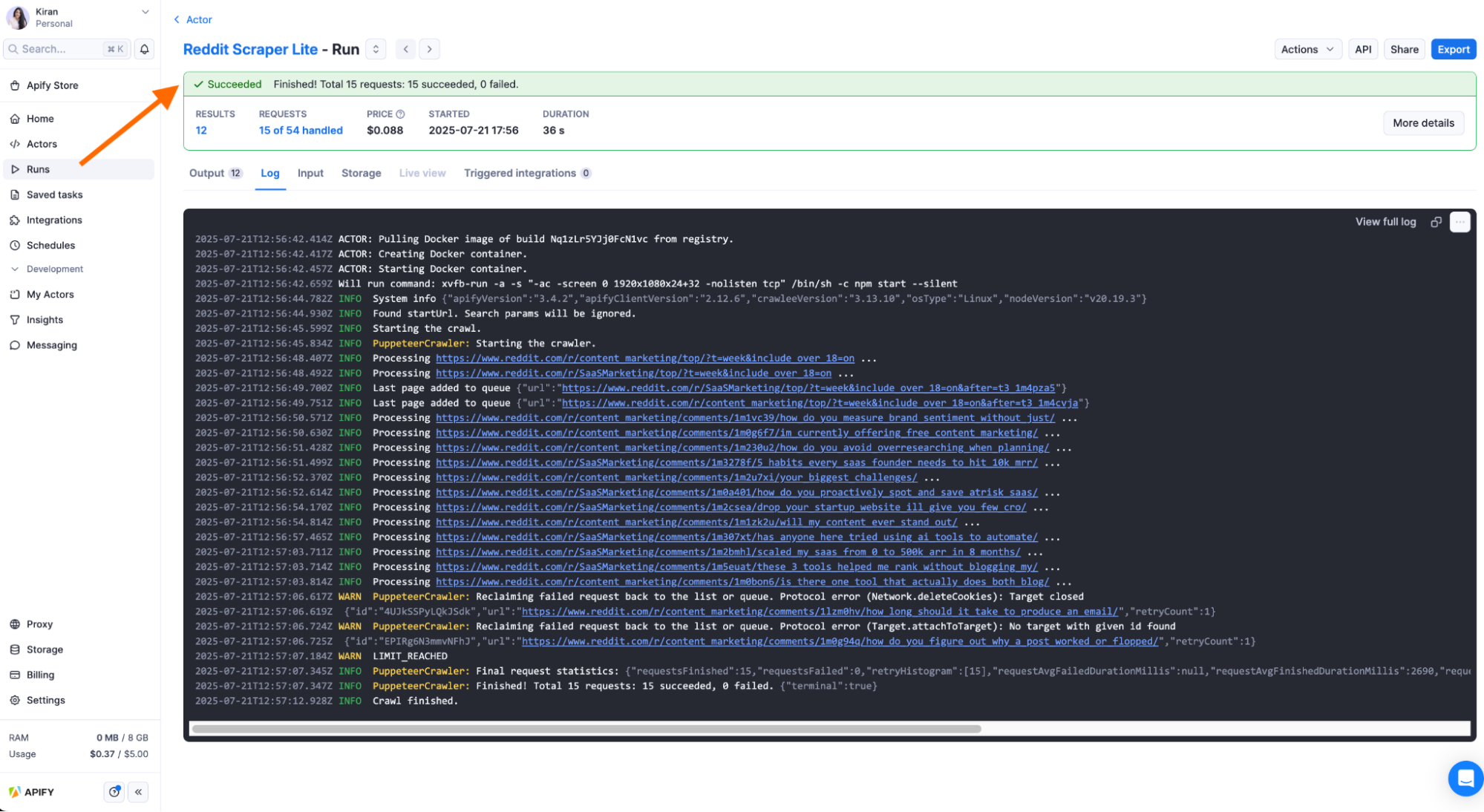Click the price info help icon
This screenshot has height=812, width=1484.
(x=400, y=114)
